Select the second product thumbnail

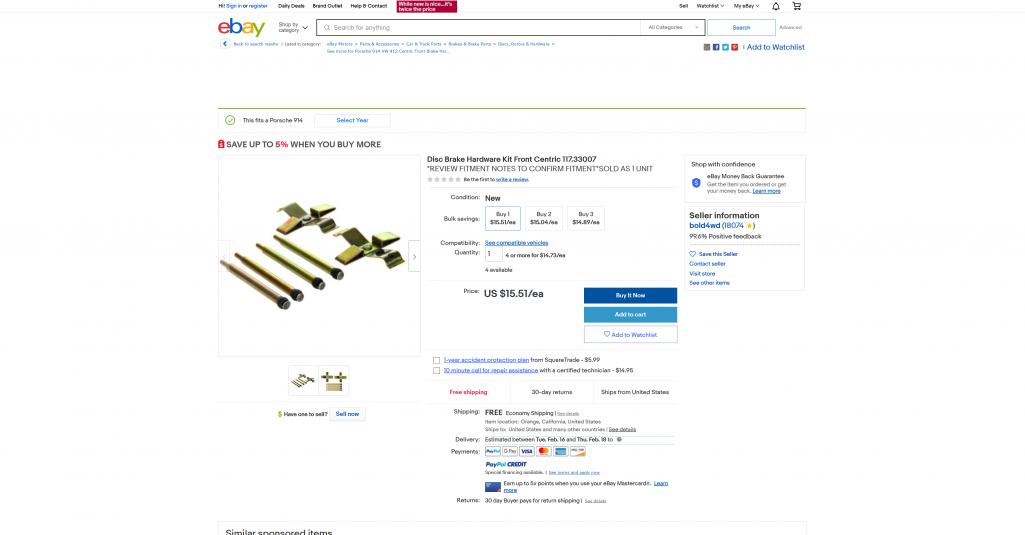click(333, 381)
